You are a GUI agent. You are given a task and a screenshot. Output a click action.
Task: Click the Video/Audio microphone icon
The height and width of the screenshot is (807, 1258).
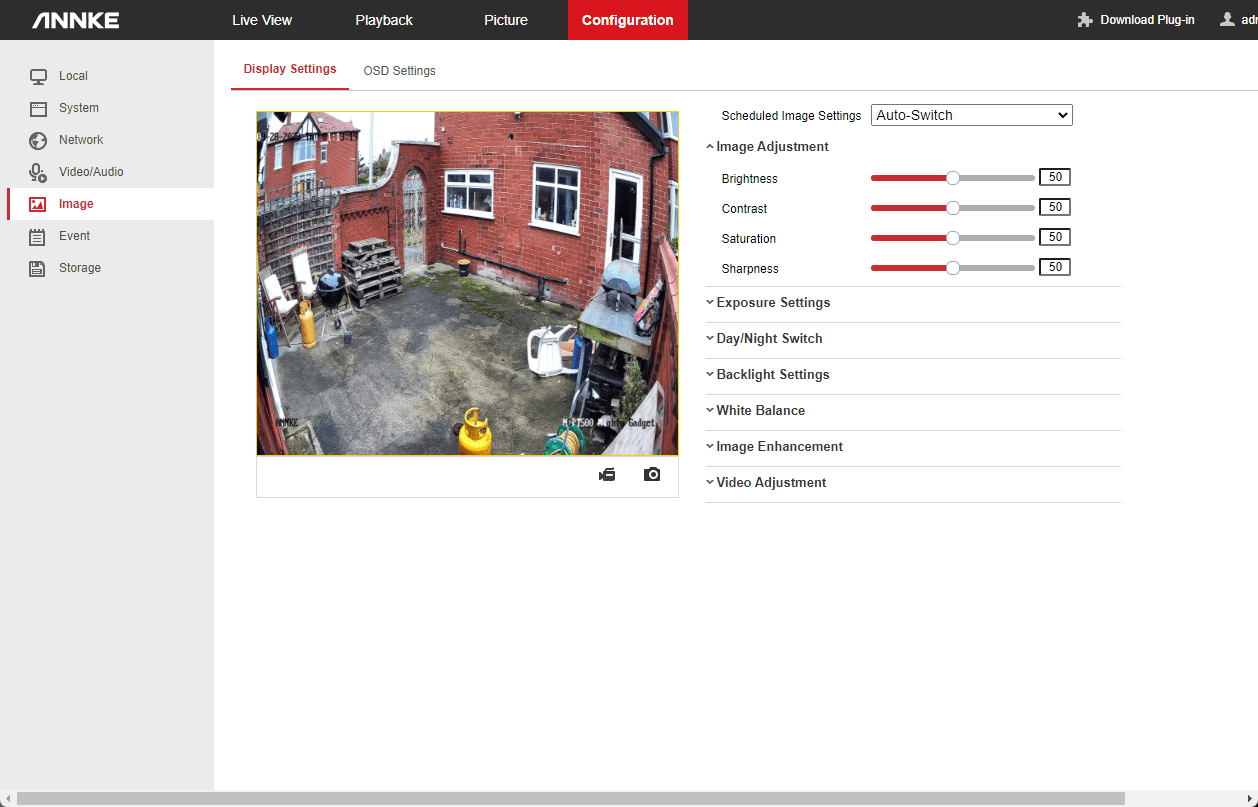pos(38,172)
